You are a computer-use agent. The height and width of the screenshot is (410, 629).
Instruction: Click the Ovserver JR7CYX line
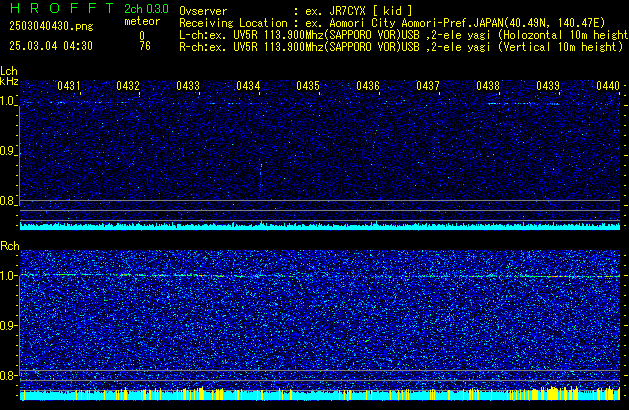[x=296, y=11]
